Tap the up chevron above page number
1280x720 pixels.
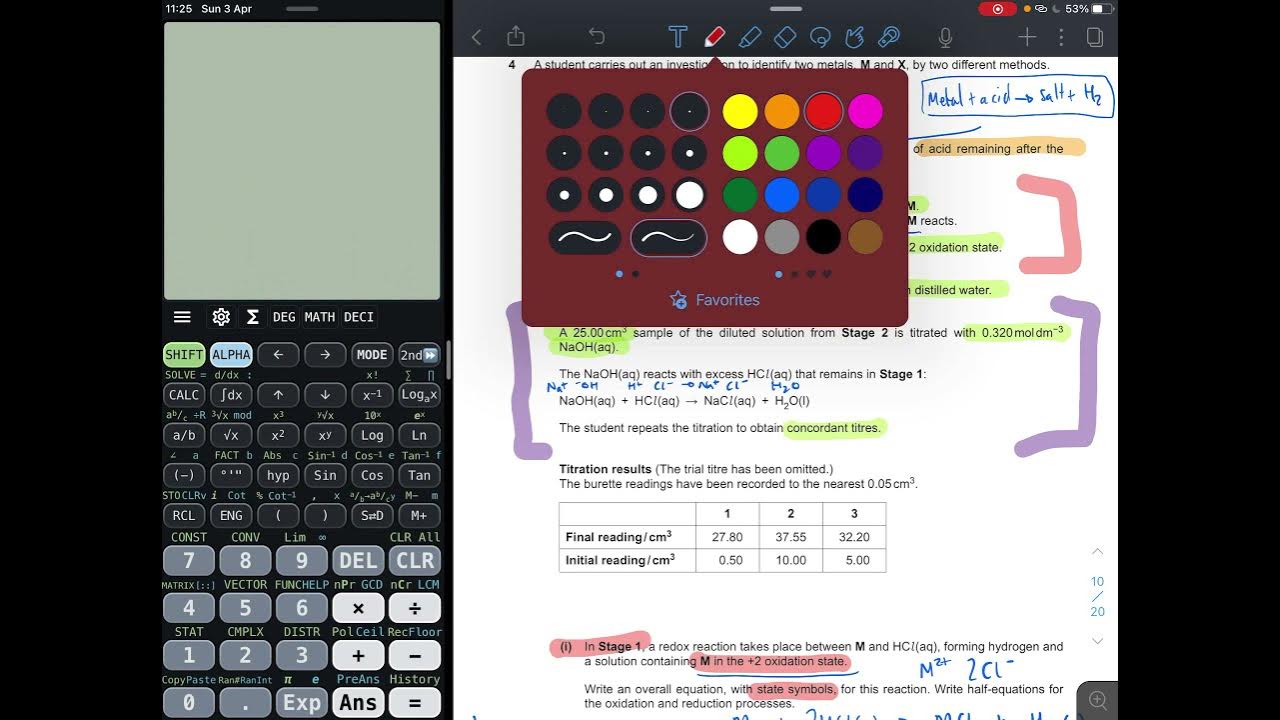coord(1097,552)
